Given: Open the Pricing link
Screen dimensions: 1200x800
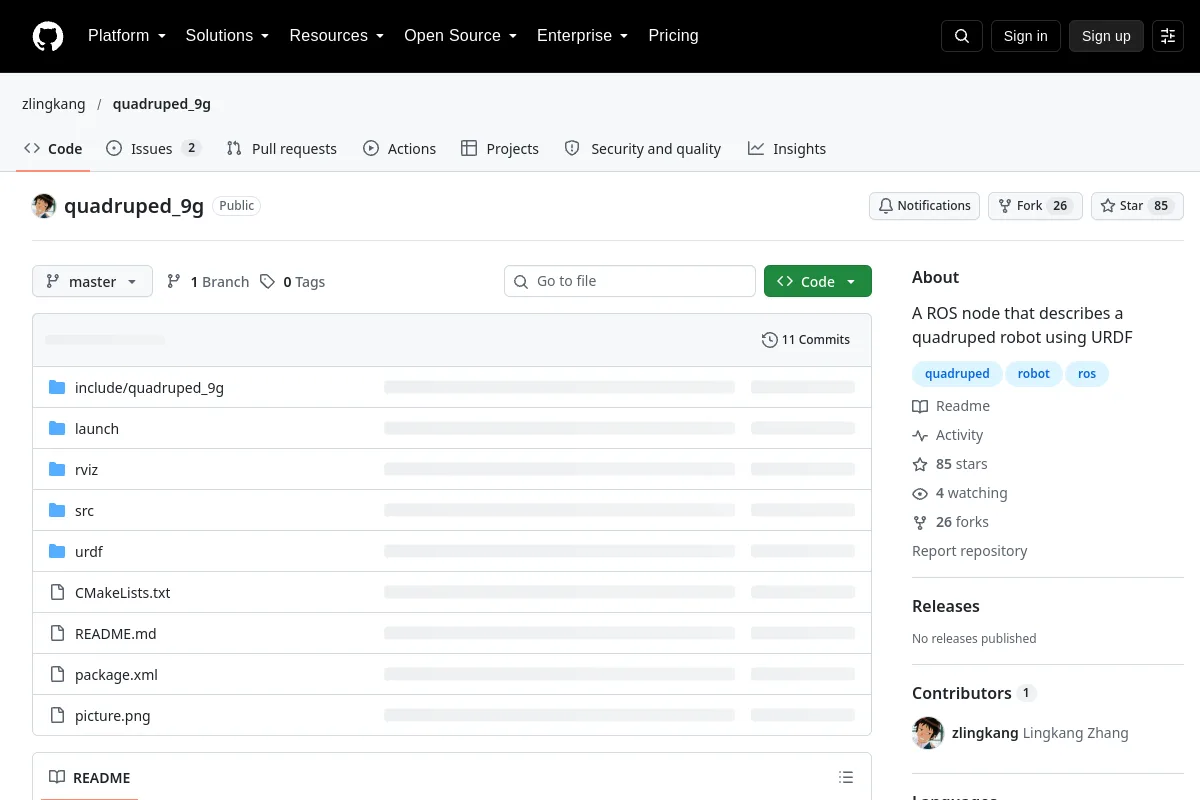Looking at the screenshot, I should [x=673, y=36].
